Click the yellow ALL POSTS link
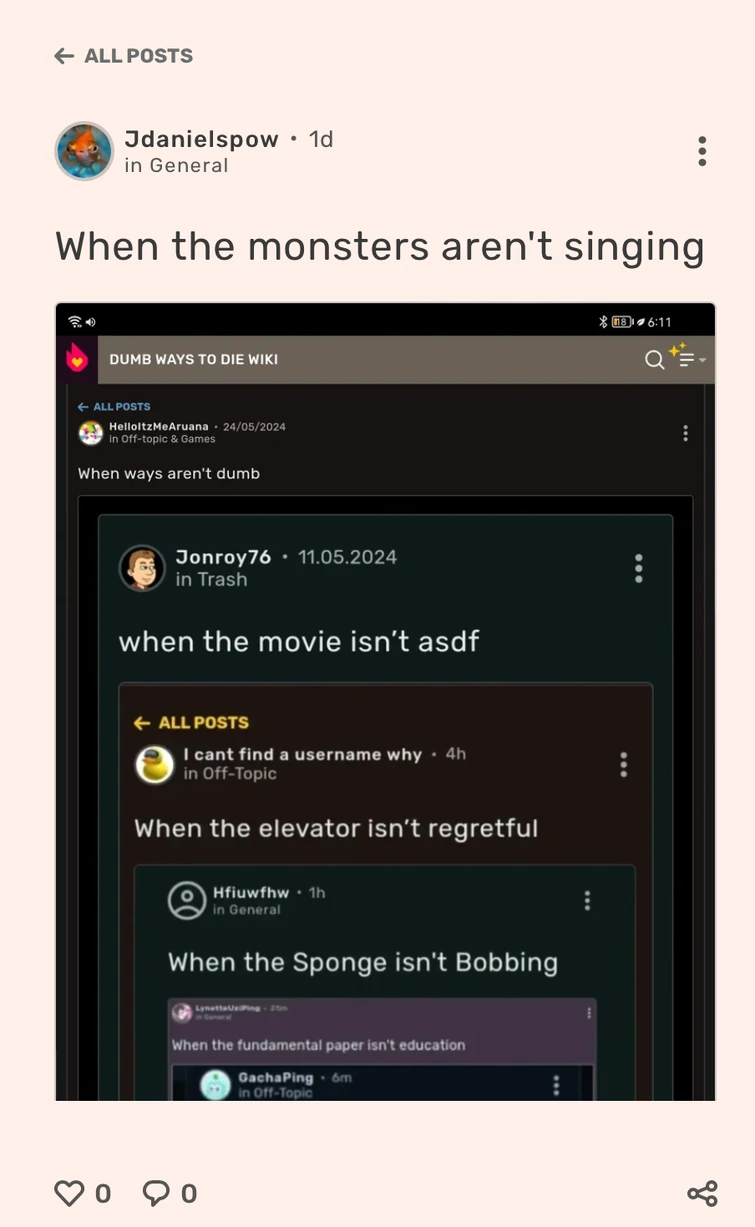Viewport: 755px width, 1227px height. coord(191,722)
